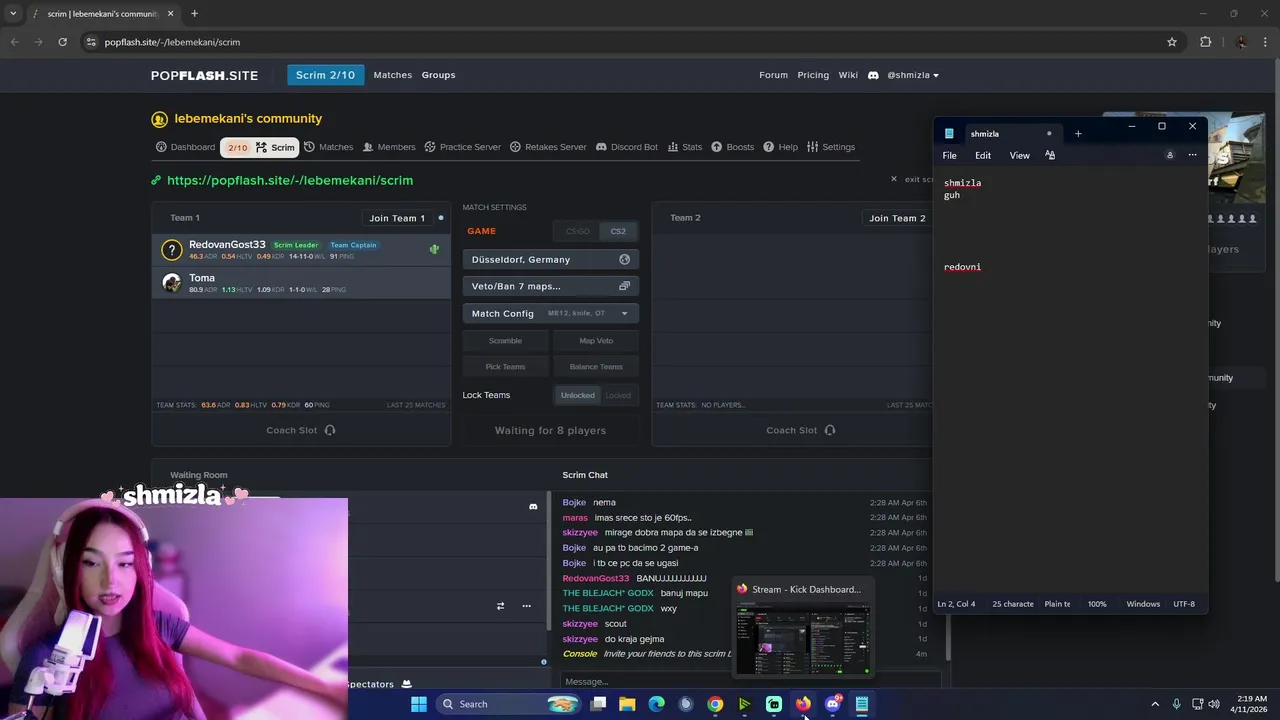Open the Pricing link

[x=813, y=75]
